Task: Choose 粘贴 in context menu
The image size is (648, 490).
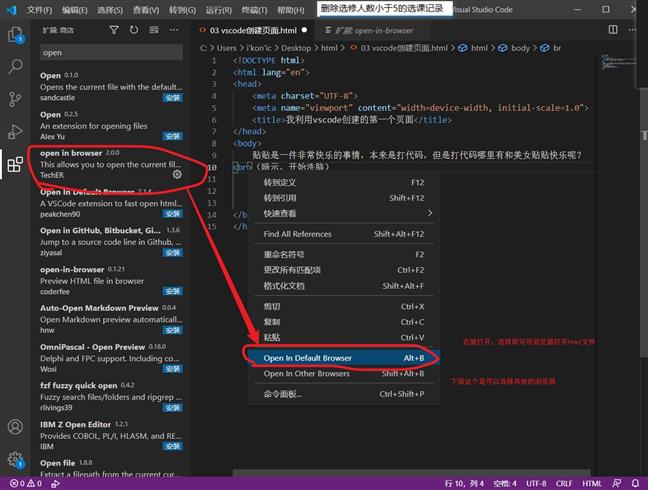Action: pos(344,338)
